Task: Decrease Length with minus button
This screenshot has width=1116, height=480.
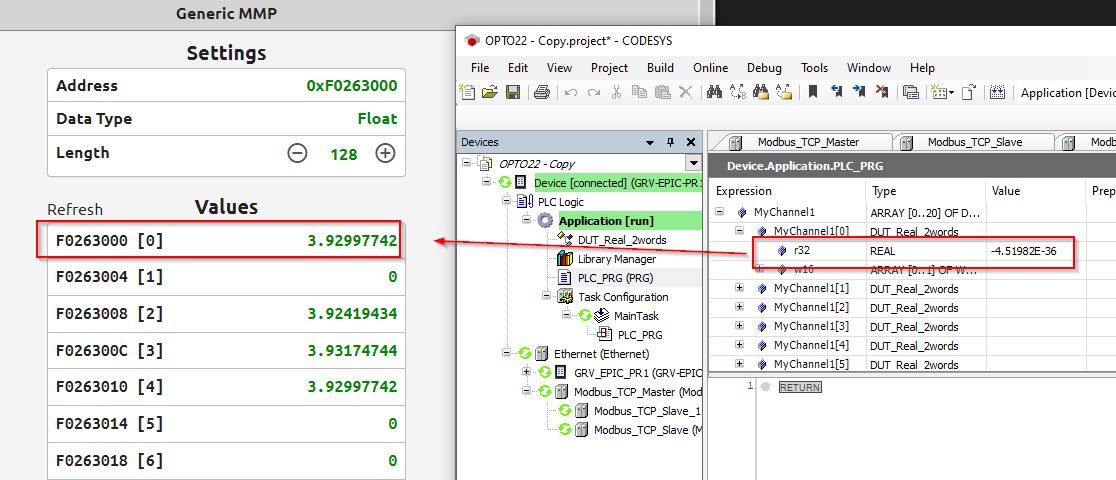Action: [x=298, y=152]
